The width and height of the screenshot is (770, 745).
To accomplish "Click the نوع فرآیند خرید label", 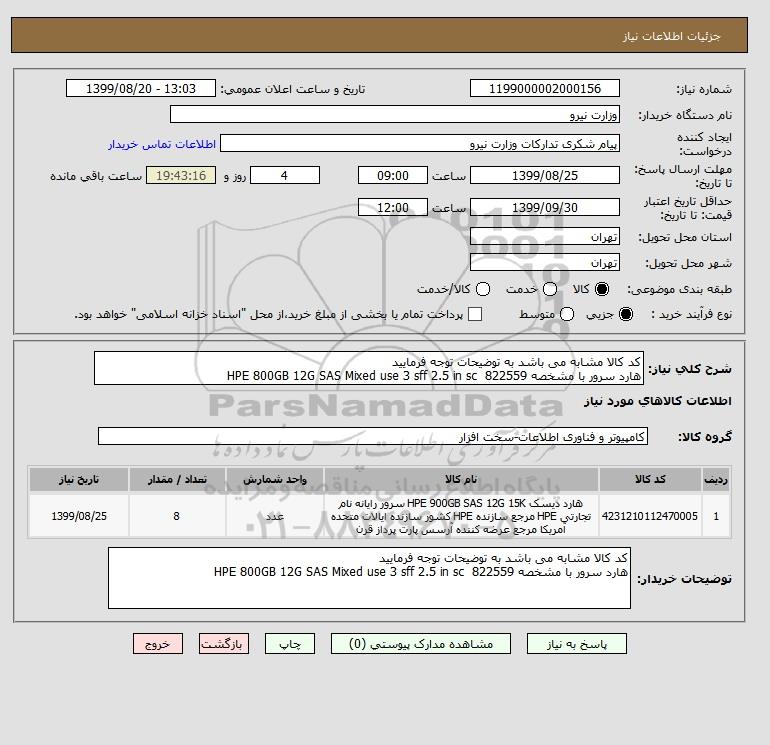I will click(x=691, y=314).
